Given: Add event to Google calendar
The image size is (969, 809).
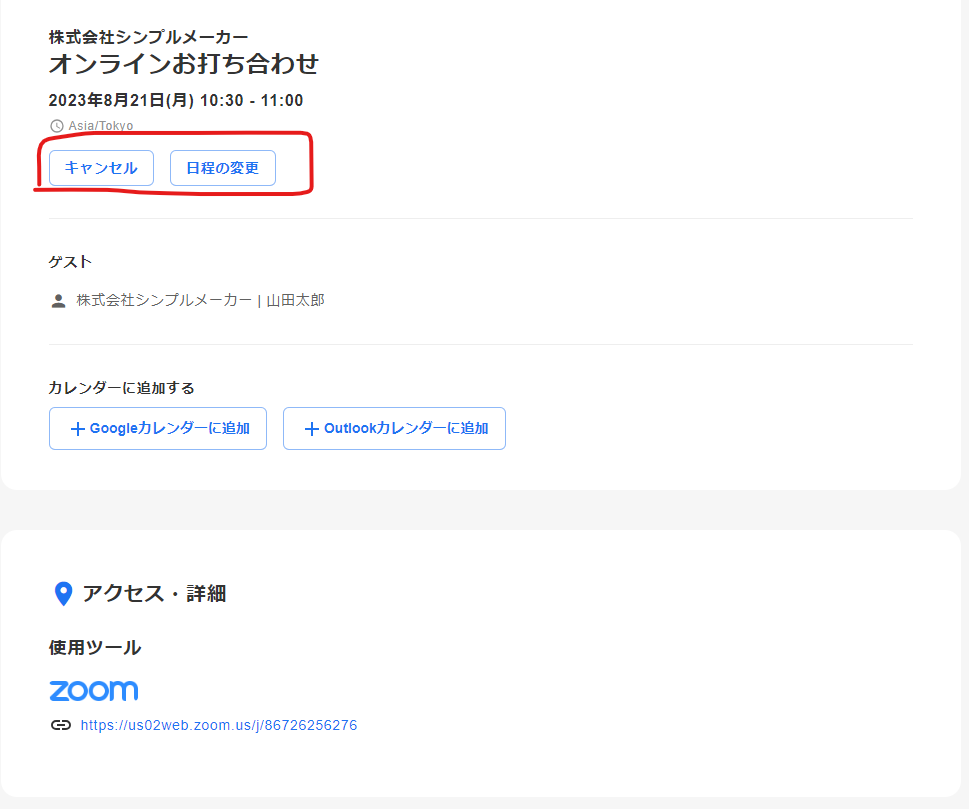Looking at the screenshot, I should tap(158, 428).
